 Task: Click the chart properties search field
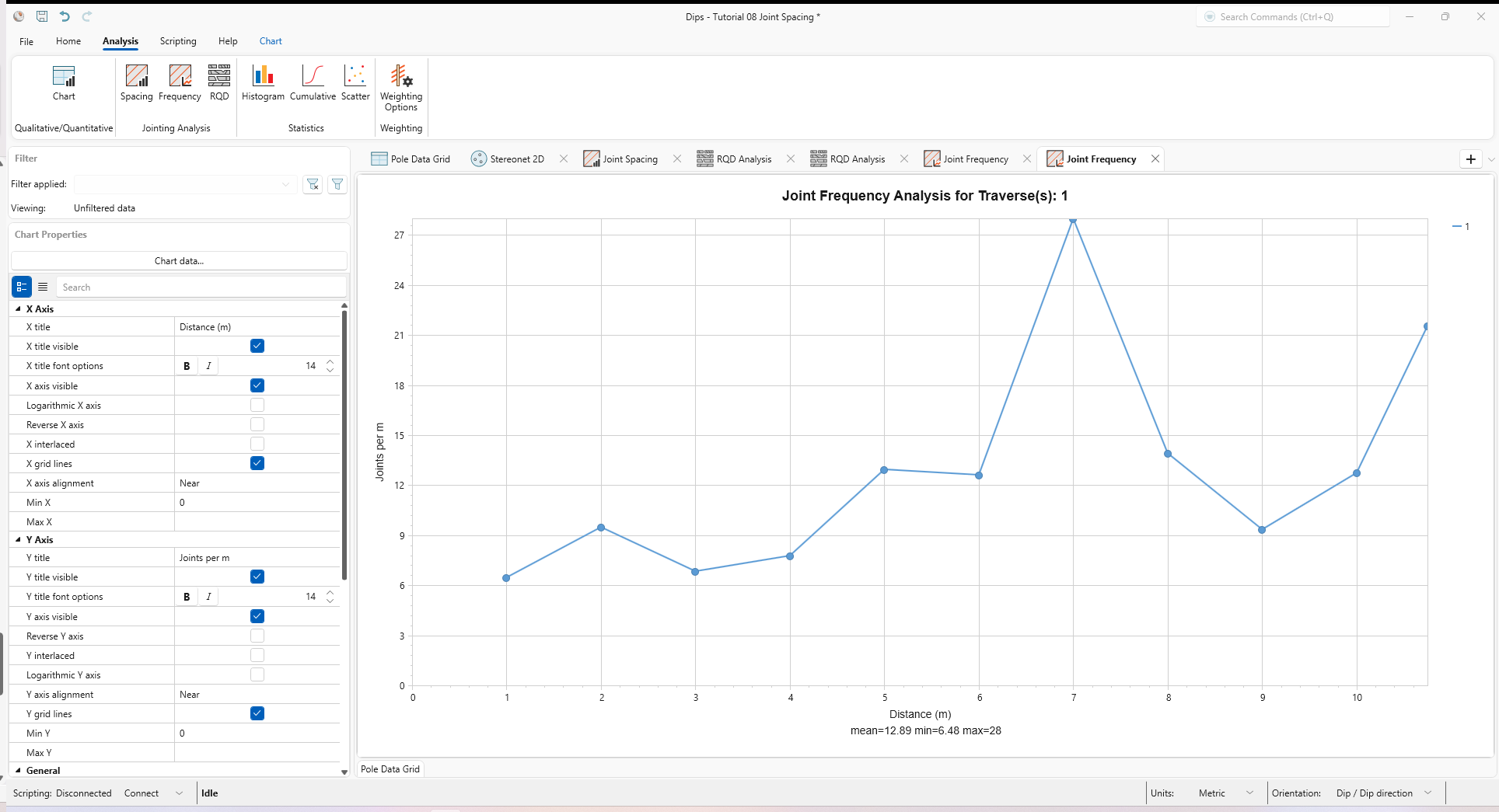(201, 287)
